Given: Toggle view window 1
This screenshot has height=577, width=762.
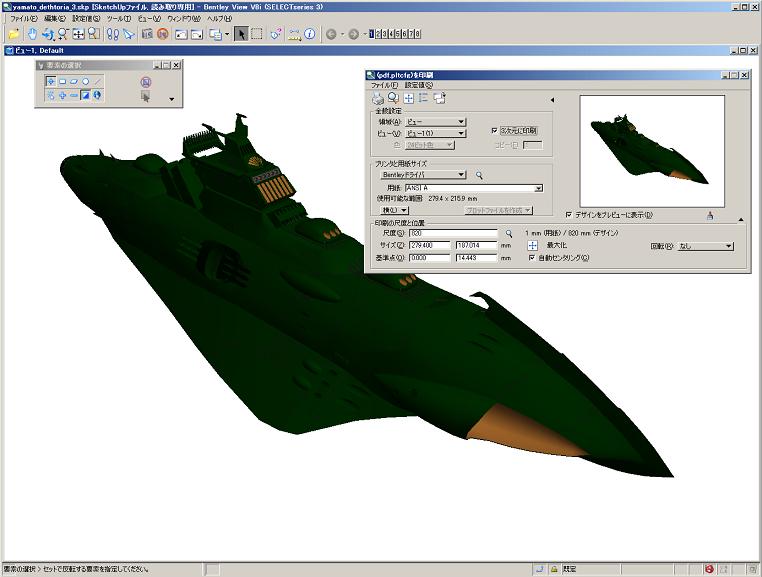Looking at the screenshot, I should tap(372, 34).
